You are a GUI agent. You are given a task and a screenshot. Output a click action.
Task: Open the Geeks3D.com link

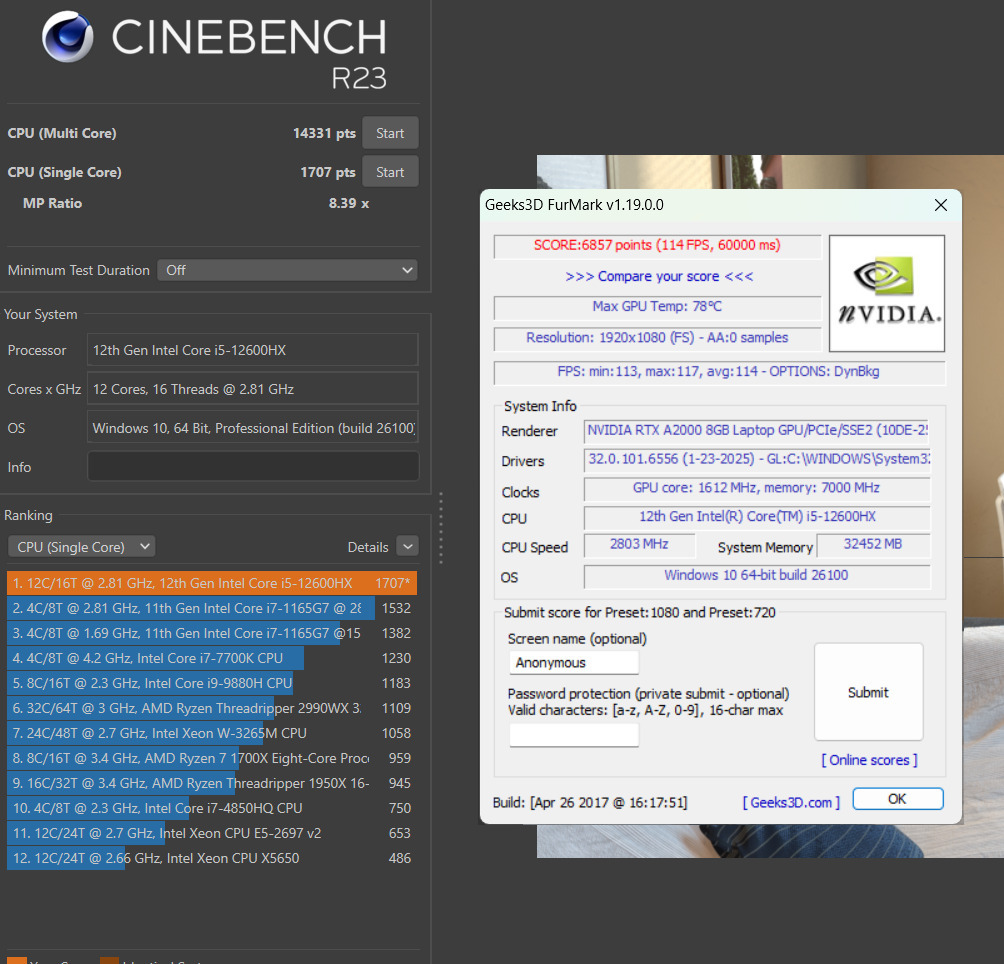[x=791, y=802]
